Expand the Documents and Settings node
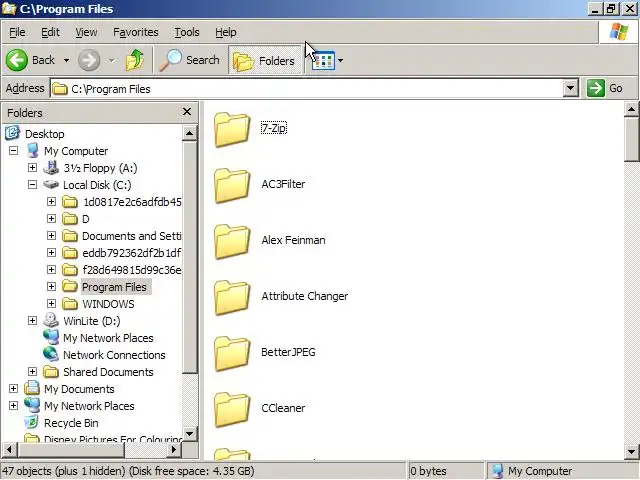 51,236
